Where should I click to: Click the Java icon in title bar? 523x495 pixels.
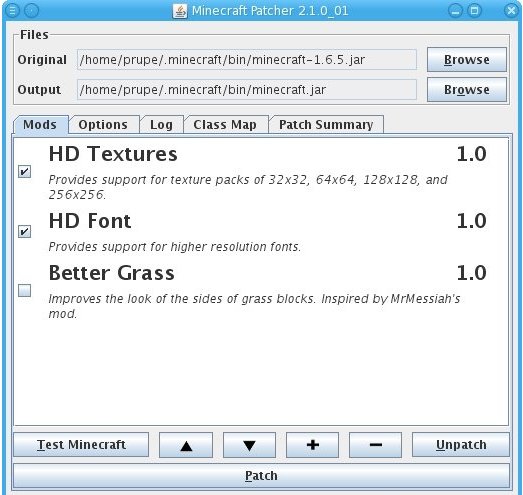pyautogui.click(x=180, y=11)
